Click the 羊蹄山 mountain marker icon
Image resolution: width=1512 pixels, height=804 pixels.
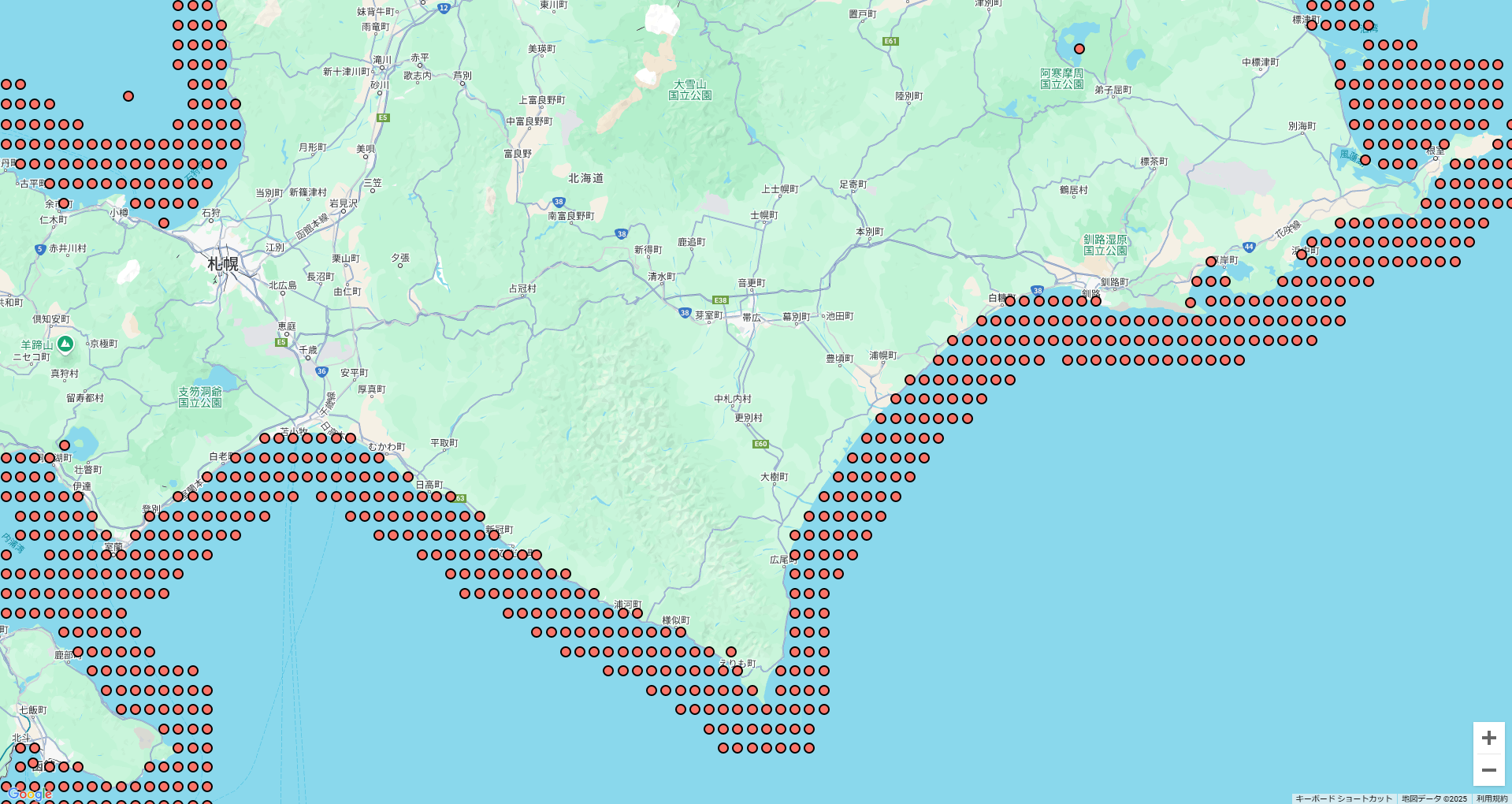[x=65, y=344]
